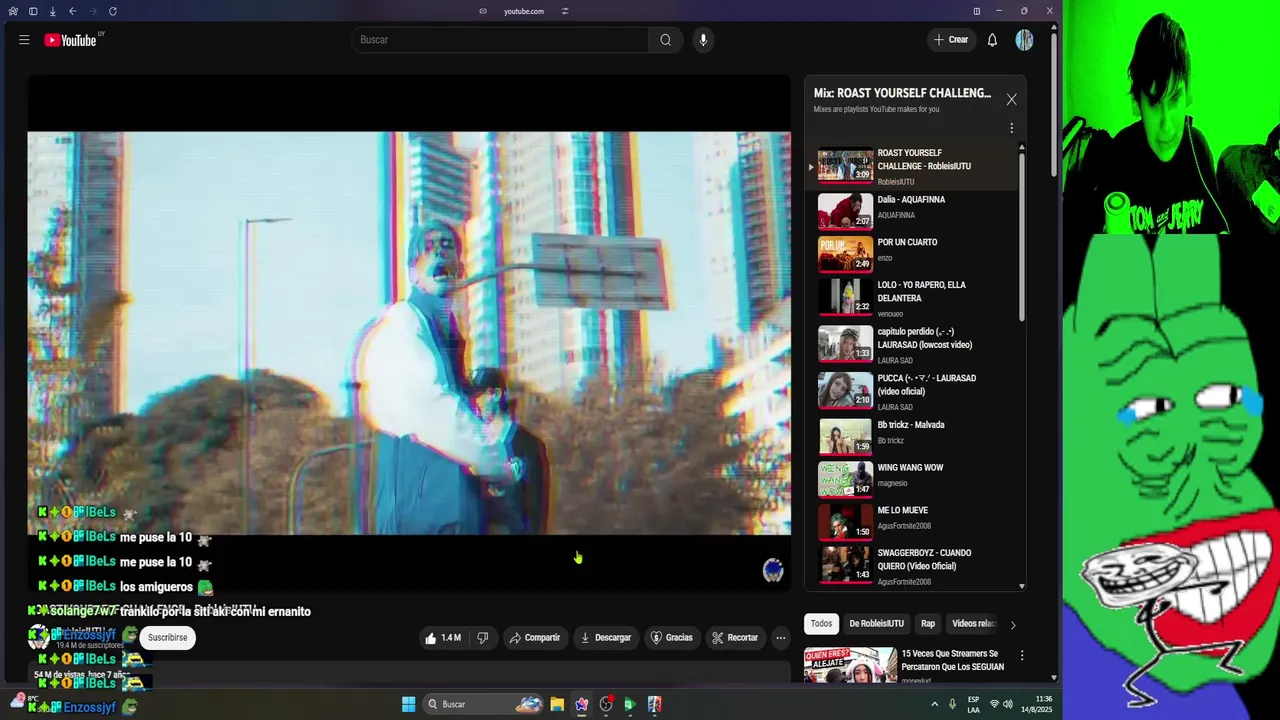1280x720 pixels.
Task: Click the ESP LAA language indicator
Action: click(x=973, y=704)
